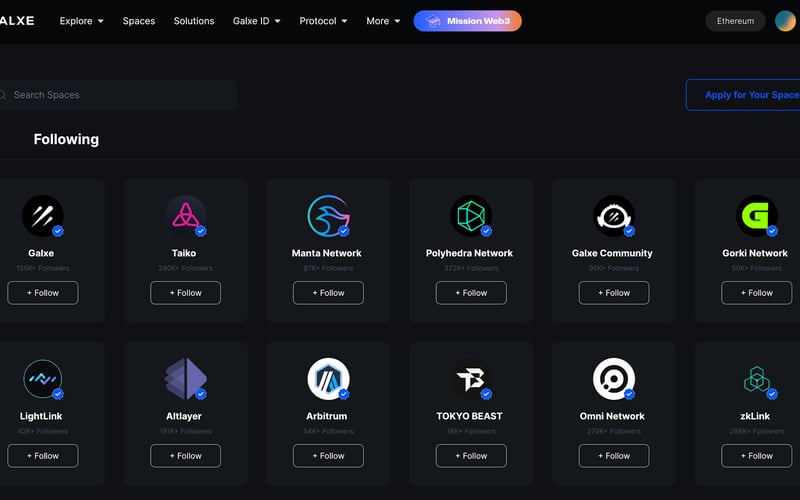Open the LightLink logo
The height and width of the screenshot is (500, 800).
point(43,379)
